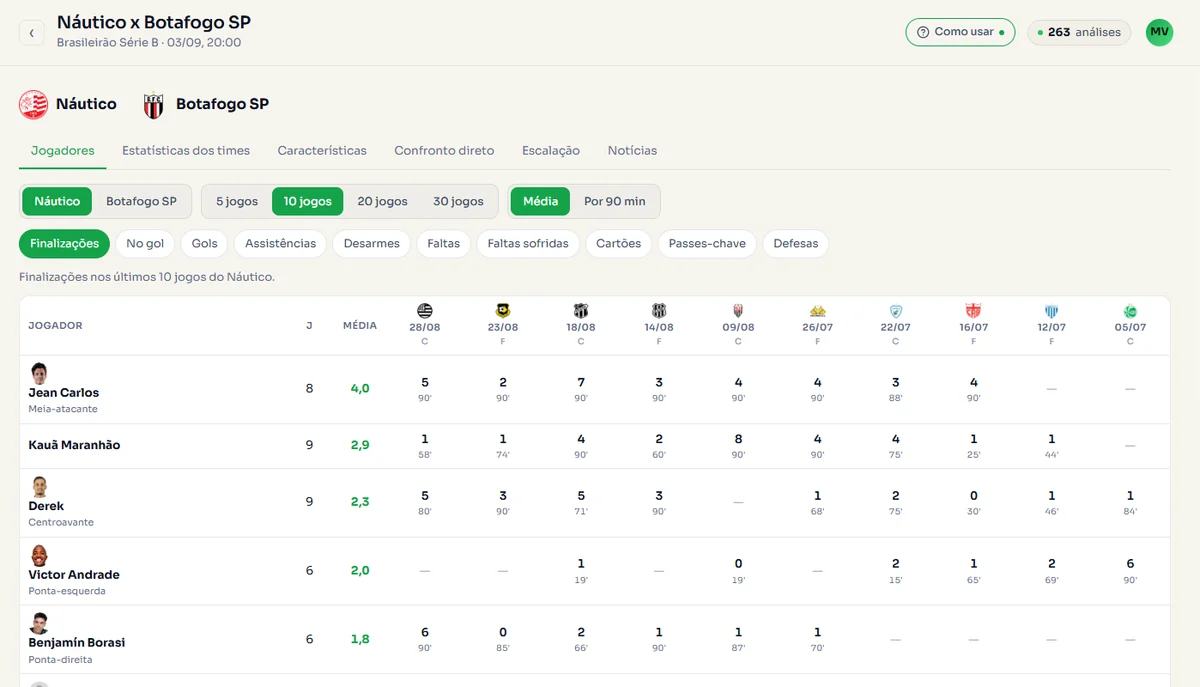Click the opponent crest for 26/07 match
The image size is (1200, 687).
click(x=817, y=311)
